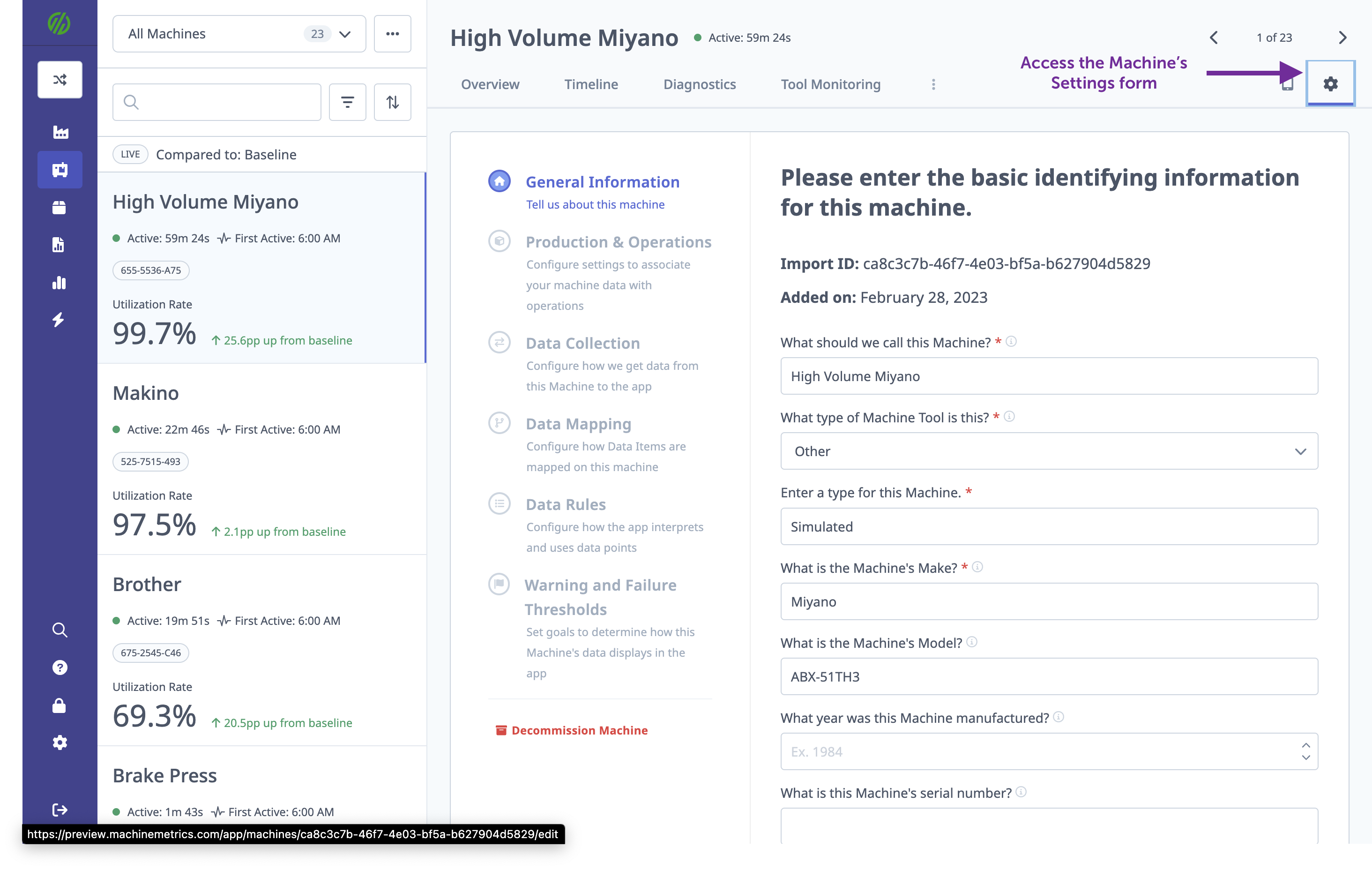Open the lightning bolt workflows icon
Image resolution: width=1372 pixels, height=870 pixels.
click(59, 319)
